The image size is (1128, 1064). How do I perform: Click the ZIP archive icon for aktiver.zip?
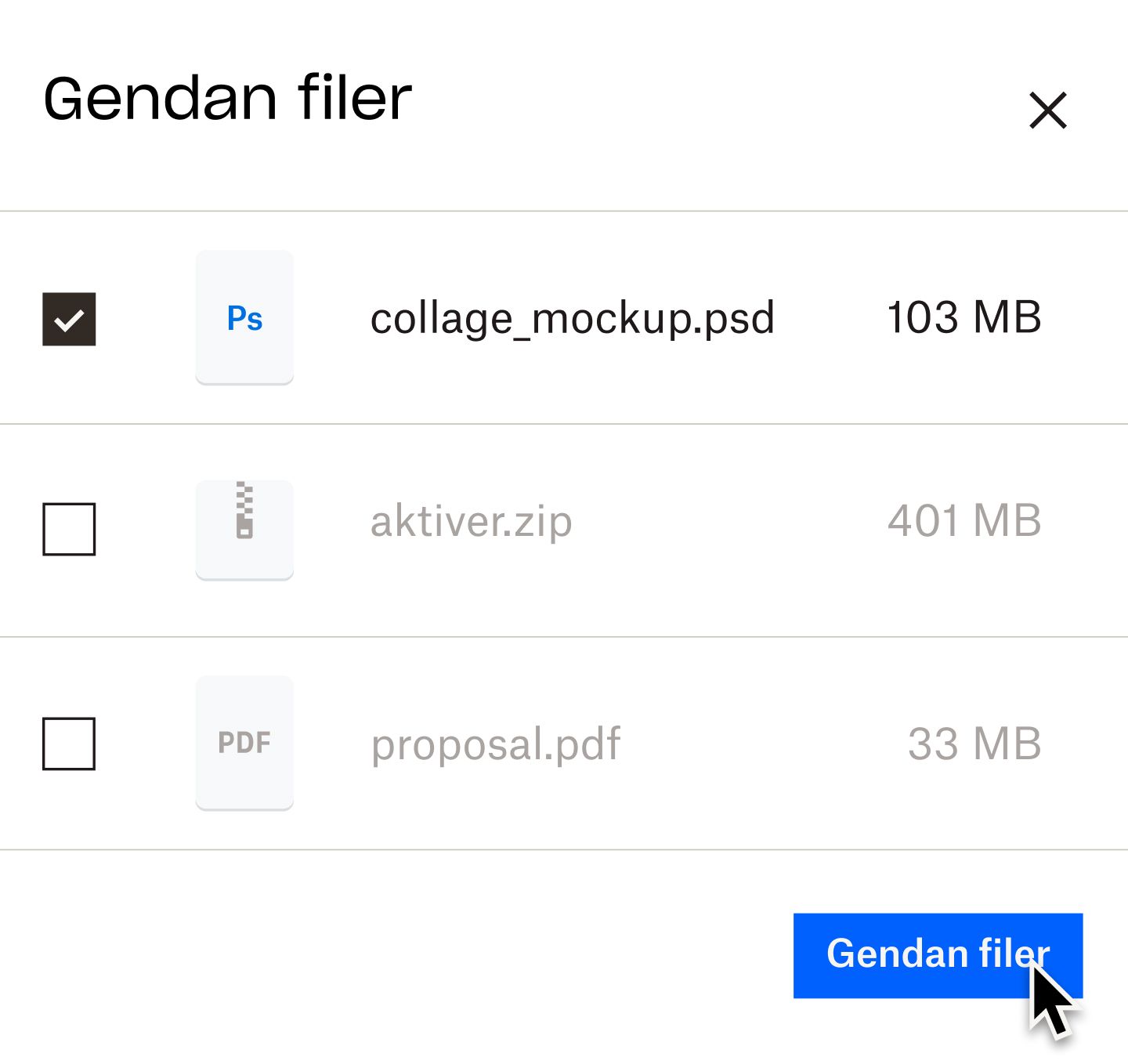[244, 529]
